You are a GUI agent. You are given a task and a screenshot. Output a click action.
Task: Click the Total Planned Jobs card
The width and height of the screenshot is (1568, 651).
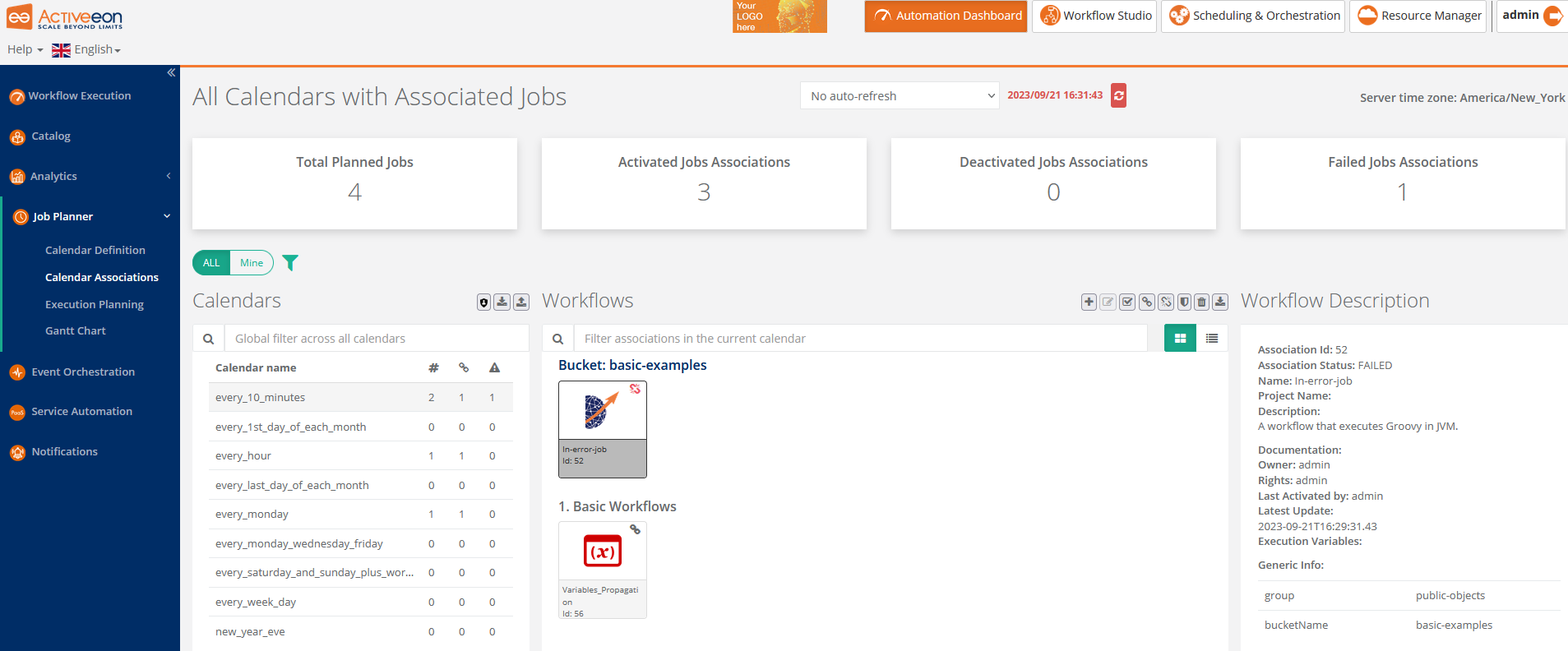click(354, 183)
